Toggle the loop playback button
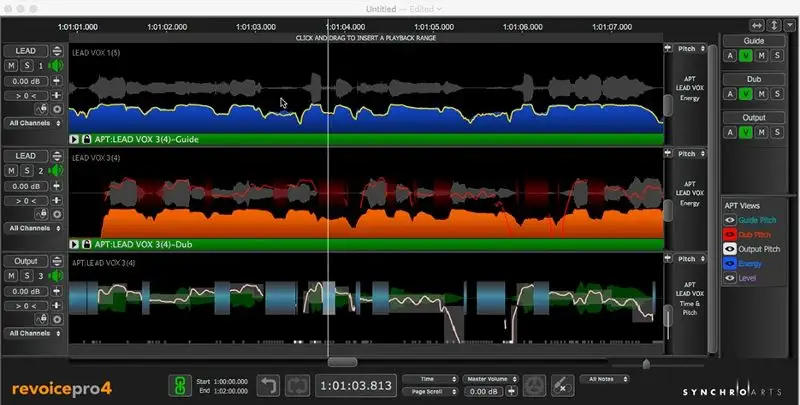Viewport: 800px width, 405px height. 298,385
